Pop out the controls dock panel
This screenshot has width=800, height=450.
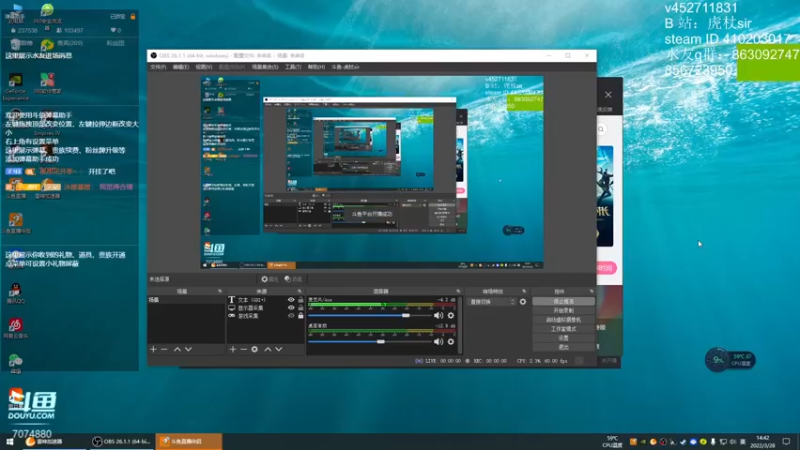click(591, 291)
